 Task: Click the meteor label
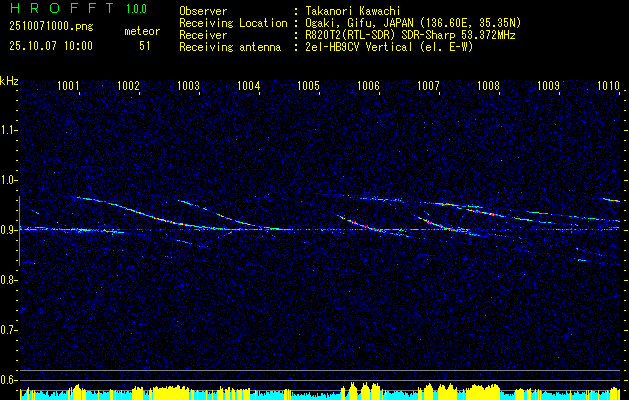[x=142, y=31]
